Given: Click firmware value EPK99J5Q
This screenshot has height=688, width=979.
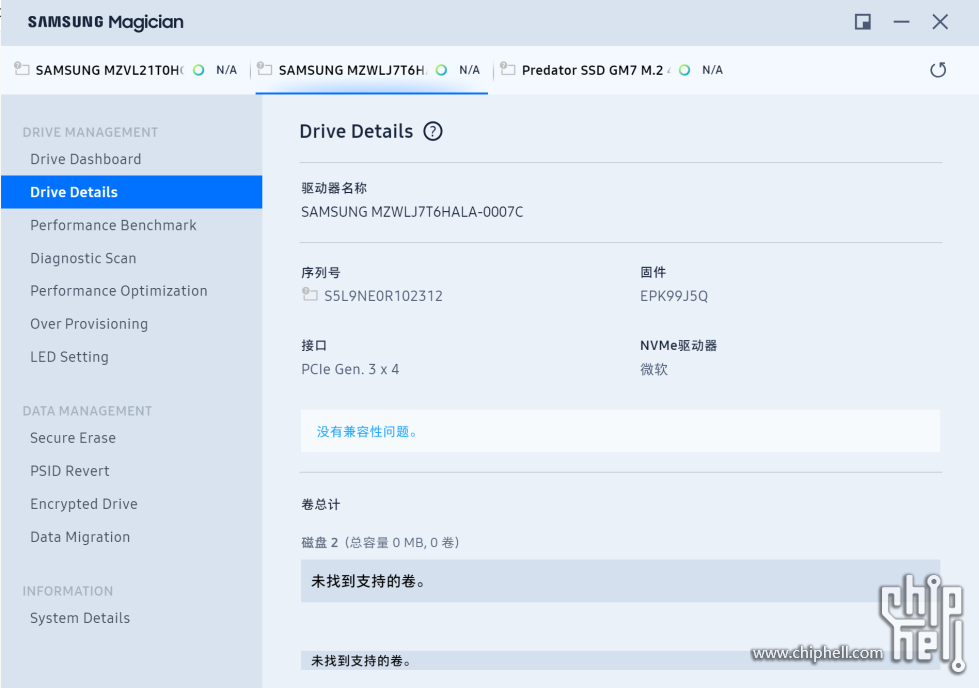Looking at the screenshot, I should (x=674, y=296).
